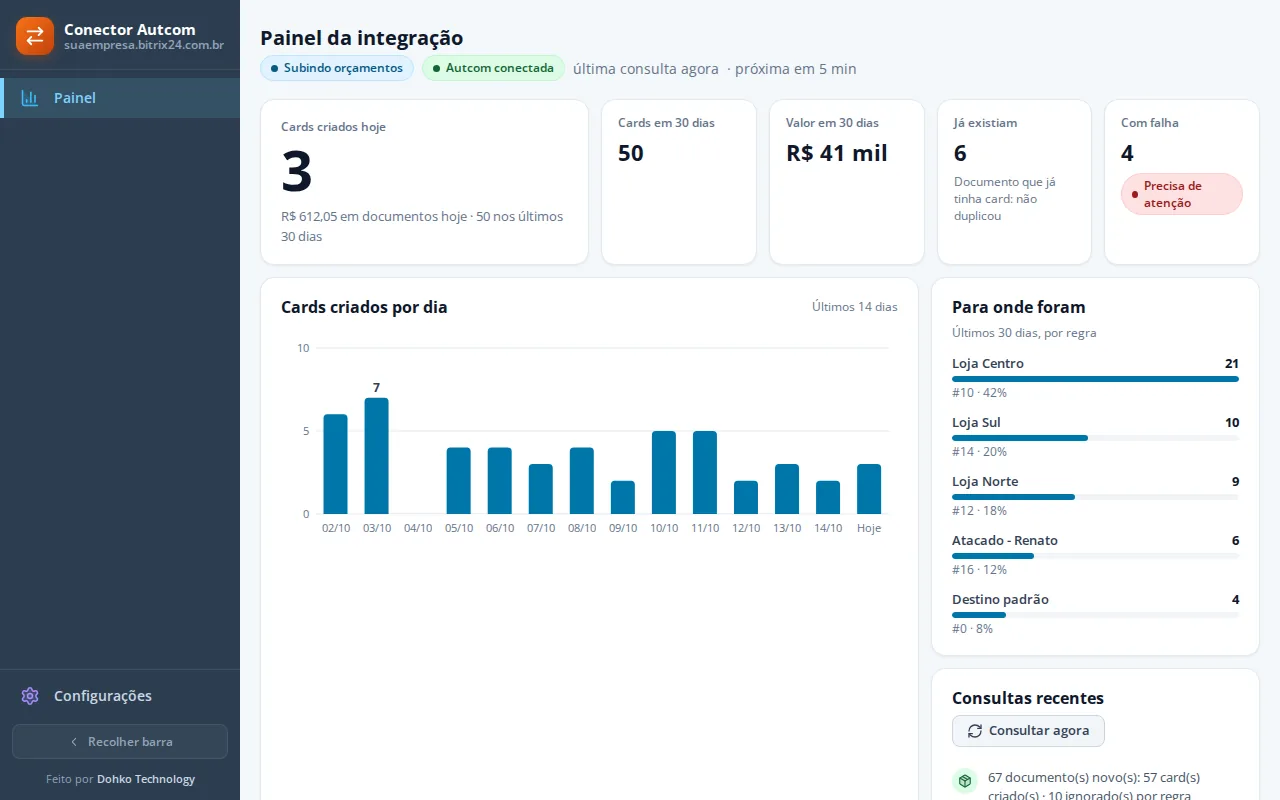The image size is (1280, 800).
Task: Click the próxima em 5 min text
Action: [796, 69]
